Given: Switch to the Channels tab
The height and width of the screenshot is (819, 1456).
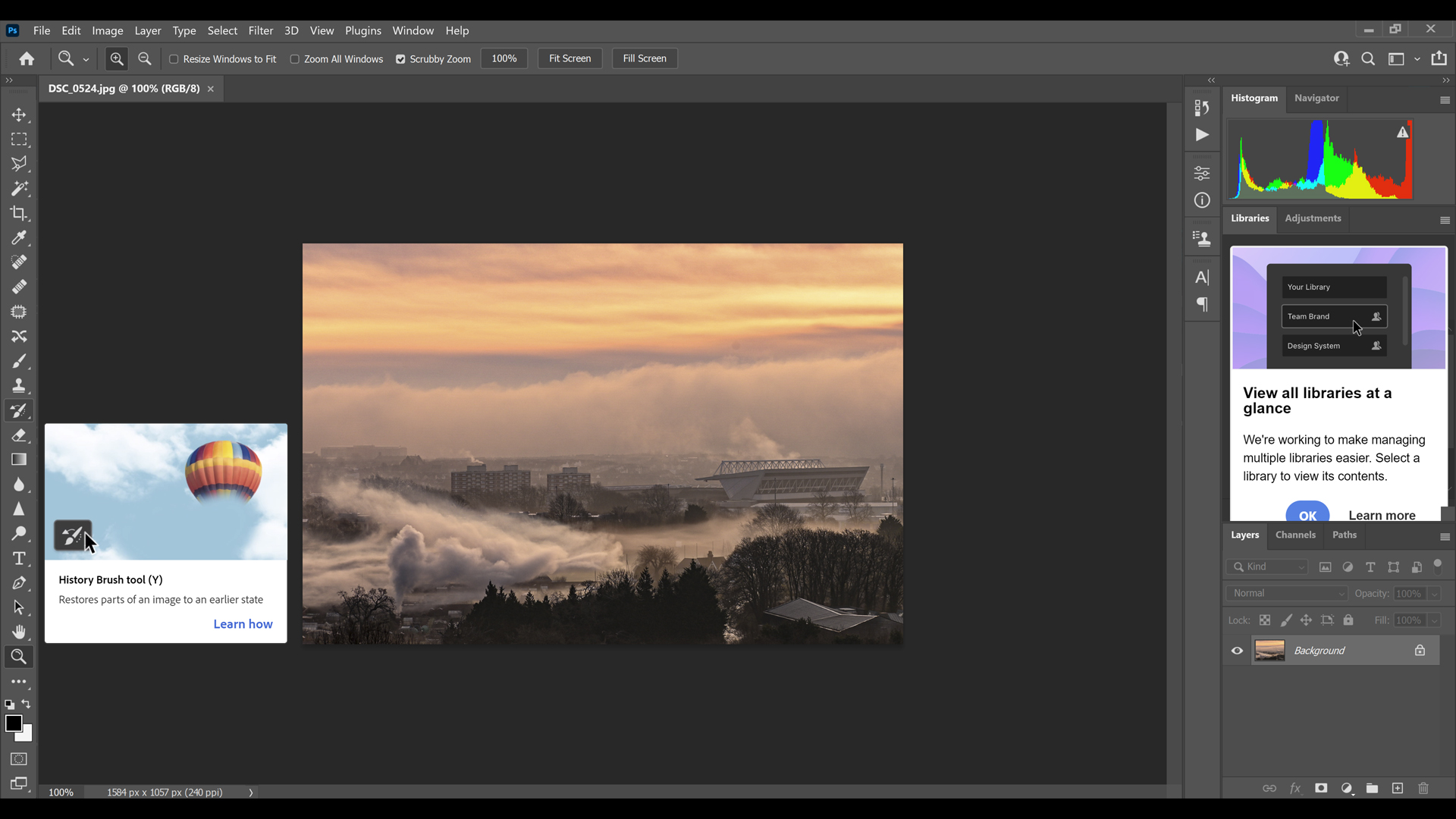Looking at the screenshot, I should [1295, 535].
